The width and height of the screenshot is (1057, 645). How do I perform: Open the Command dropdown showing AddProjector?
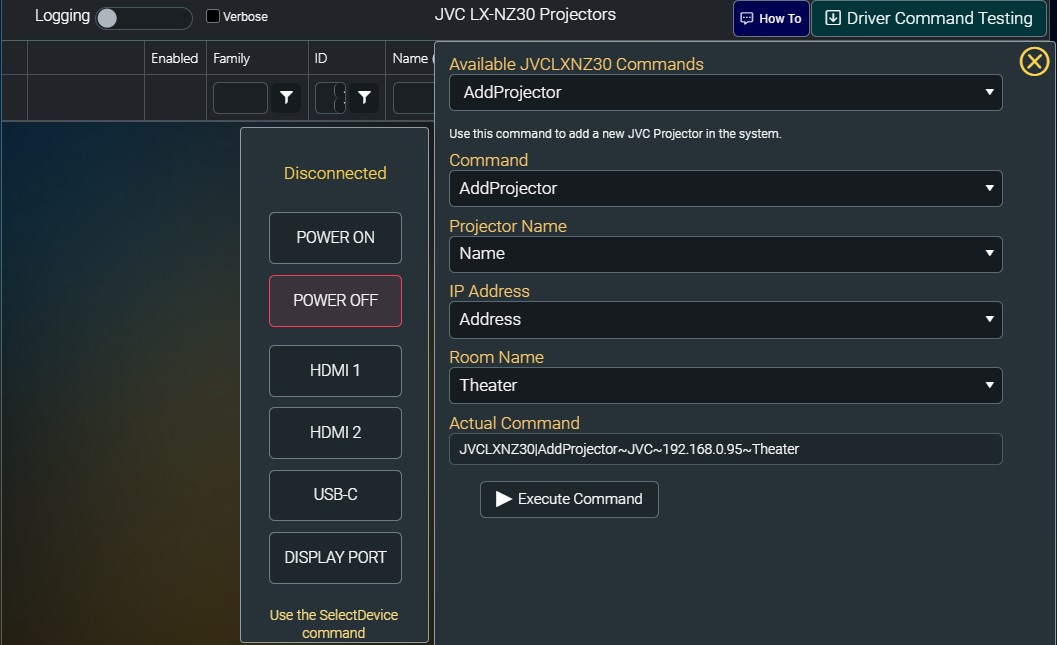pos(725,188)
